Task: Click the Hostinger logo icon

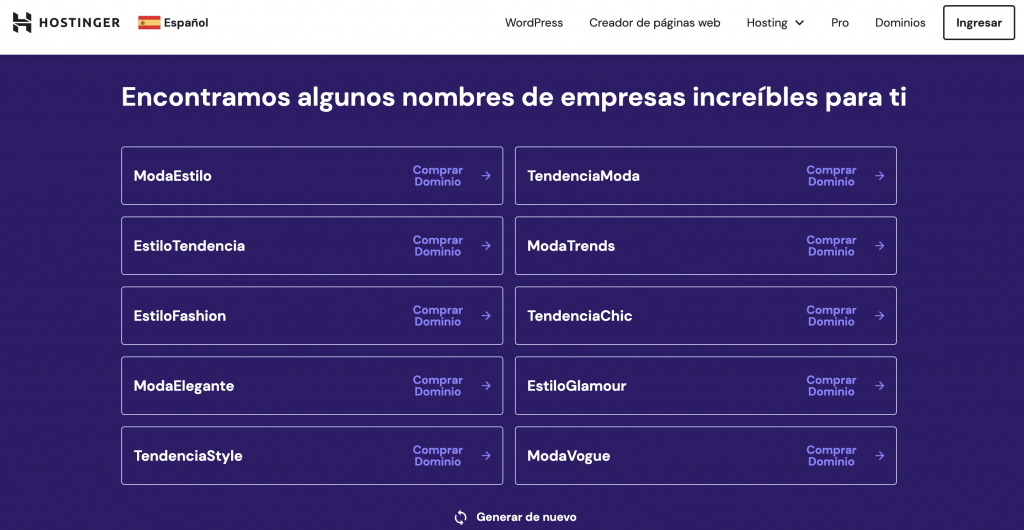Action: pos(22,22)
